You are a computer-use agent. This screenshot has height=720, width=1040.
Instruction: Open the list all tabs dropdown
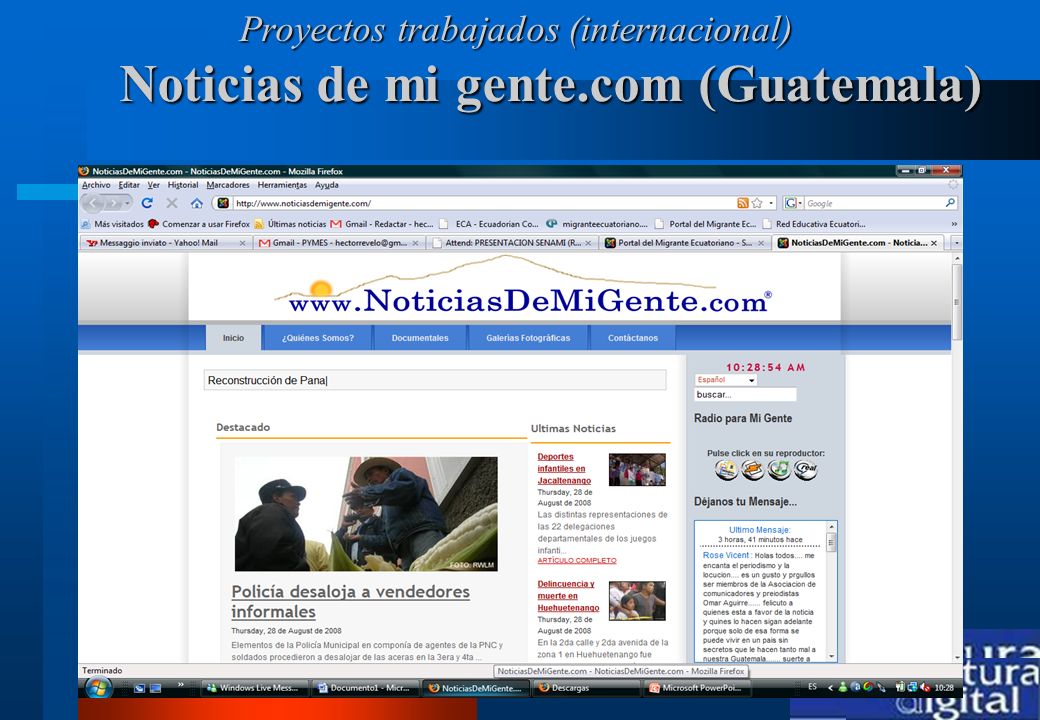[956, 243]
